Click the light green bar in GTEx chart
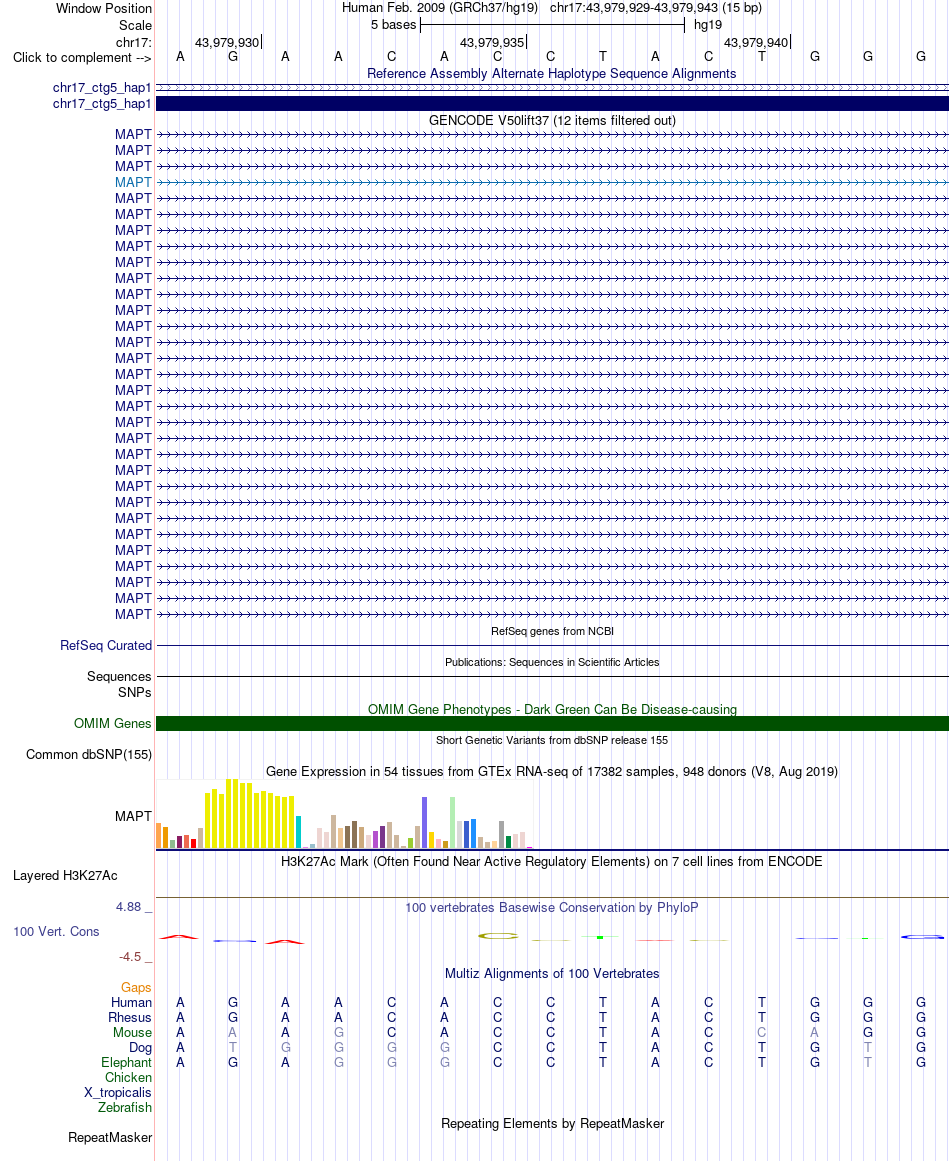 point(452,823)
